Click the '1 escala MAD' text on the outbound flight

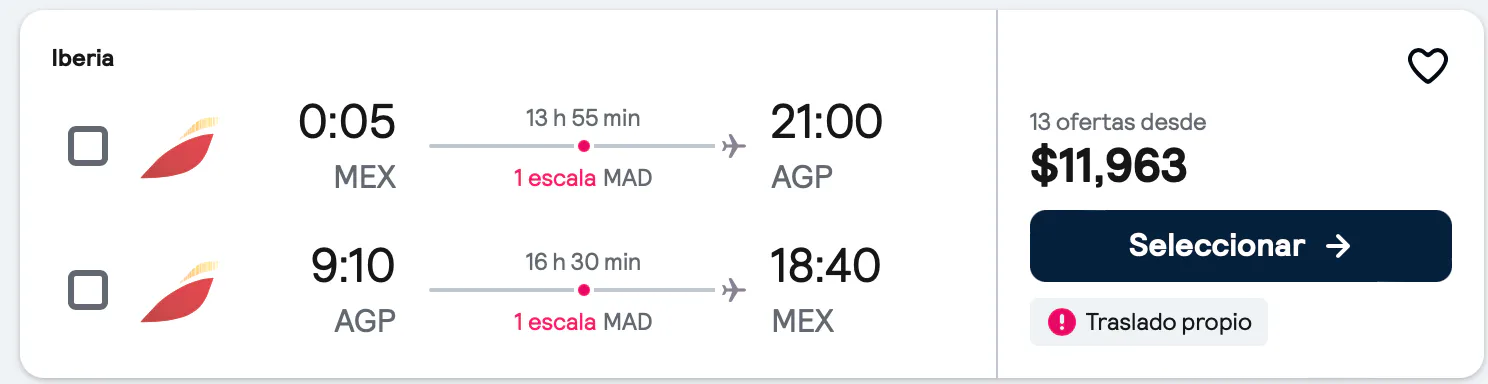(x=583, y=178)
